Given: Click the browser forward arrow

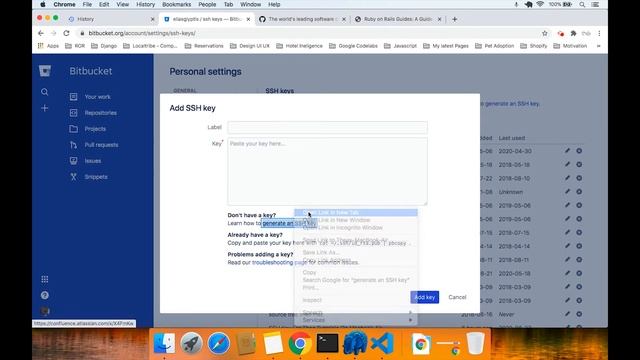Looking at the screenshot, I should (x=53, y=33).
